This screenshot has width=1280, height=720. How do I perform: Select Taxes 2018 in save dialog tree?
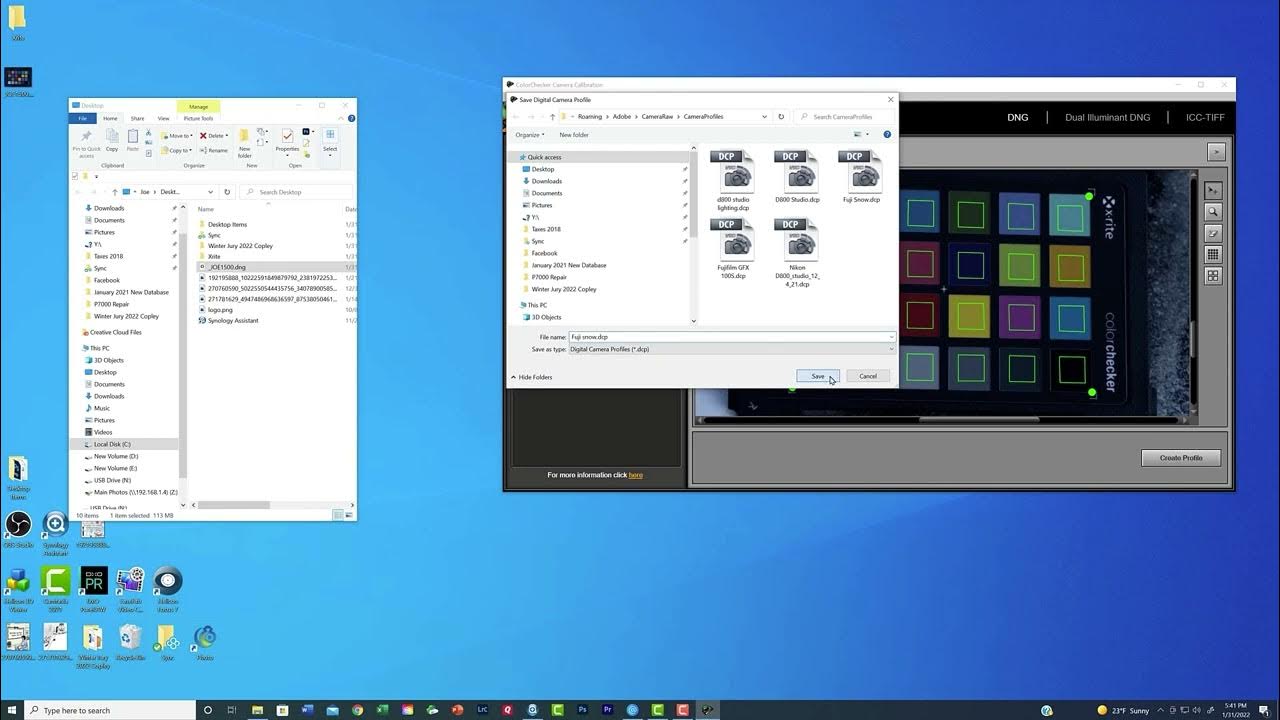pos(546,229)
